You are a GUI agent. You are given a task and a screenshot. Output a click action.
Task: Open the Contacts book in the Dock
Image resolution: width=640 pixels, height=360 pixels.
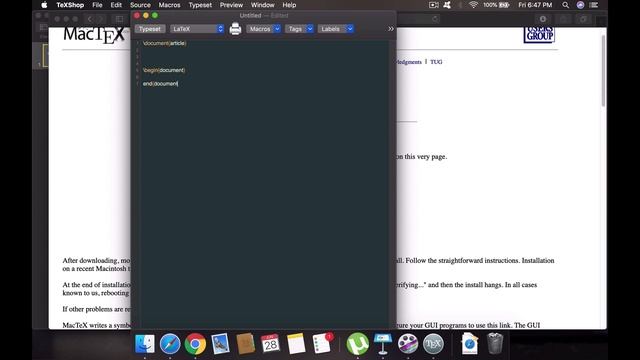tap(245, 343)
